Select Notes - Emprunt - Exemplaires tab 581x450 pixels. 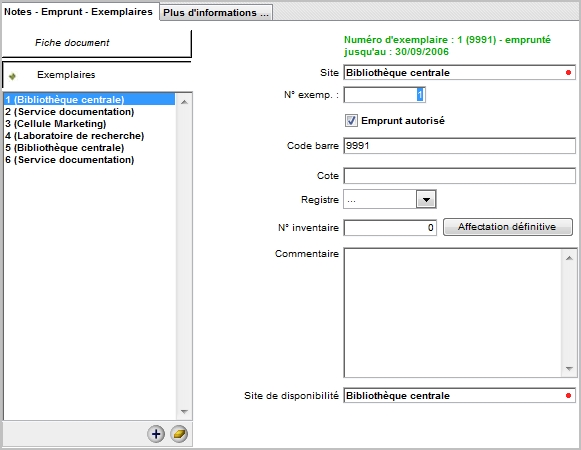(x=79, y=11)
